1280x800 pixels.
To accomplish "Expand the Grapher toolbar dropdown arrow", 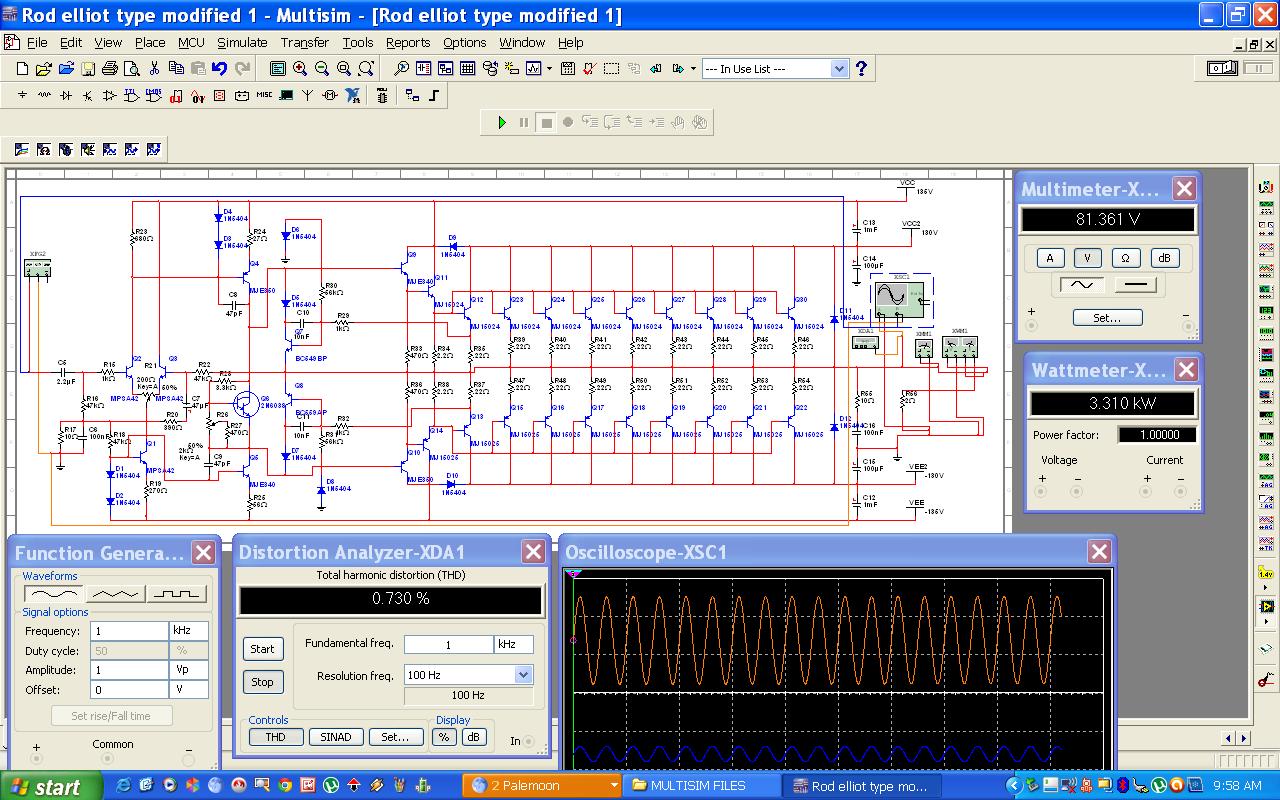I will (549, 69).
